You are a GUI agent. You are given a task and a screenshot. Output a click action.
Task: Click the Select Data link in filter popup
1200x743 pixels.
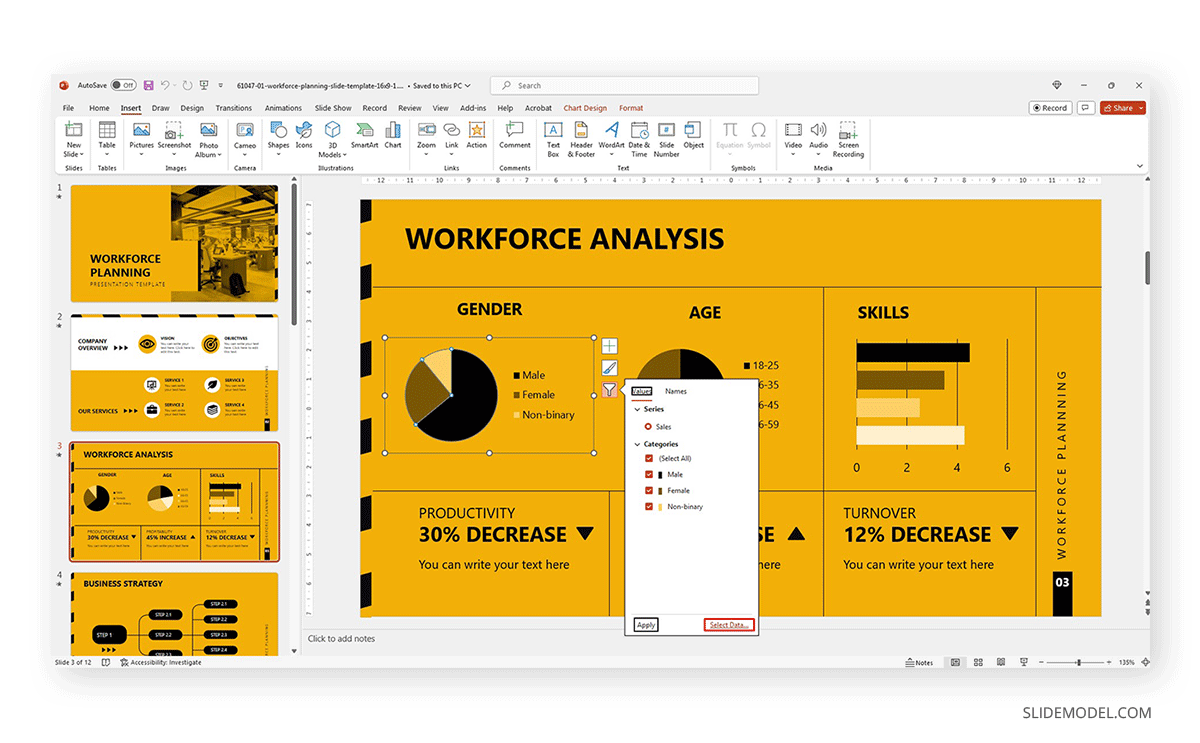tap(728, 624)
